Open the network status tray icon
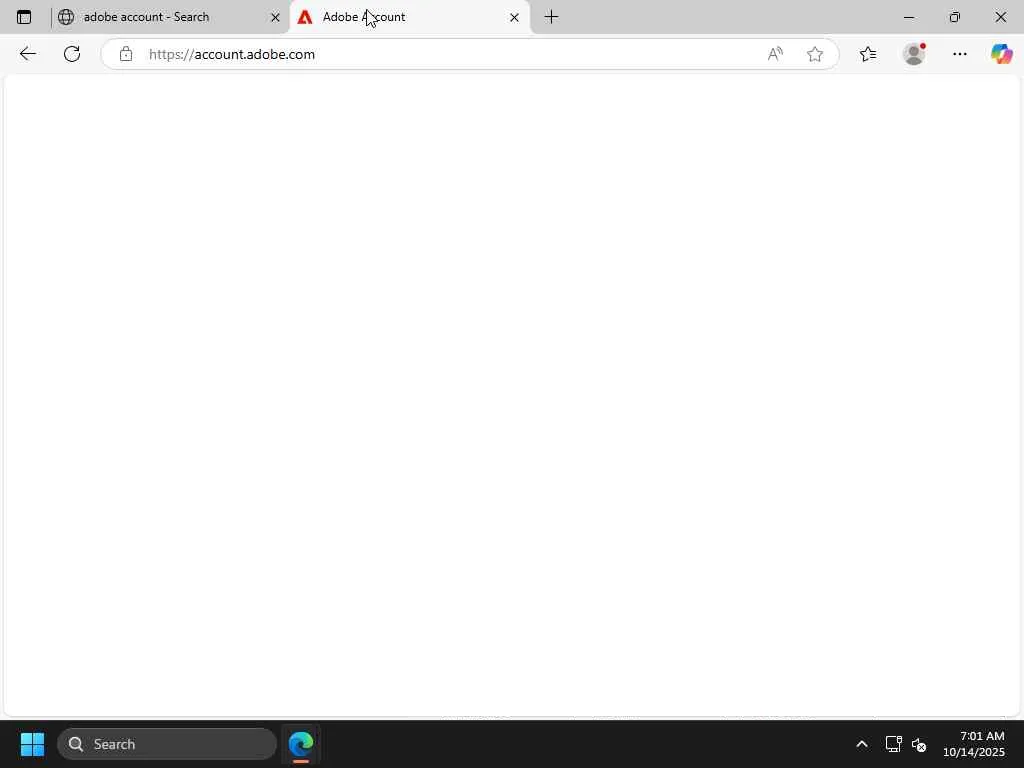This screenshot has width=1024, height=768. tap(893, 744)
